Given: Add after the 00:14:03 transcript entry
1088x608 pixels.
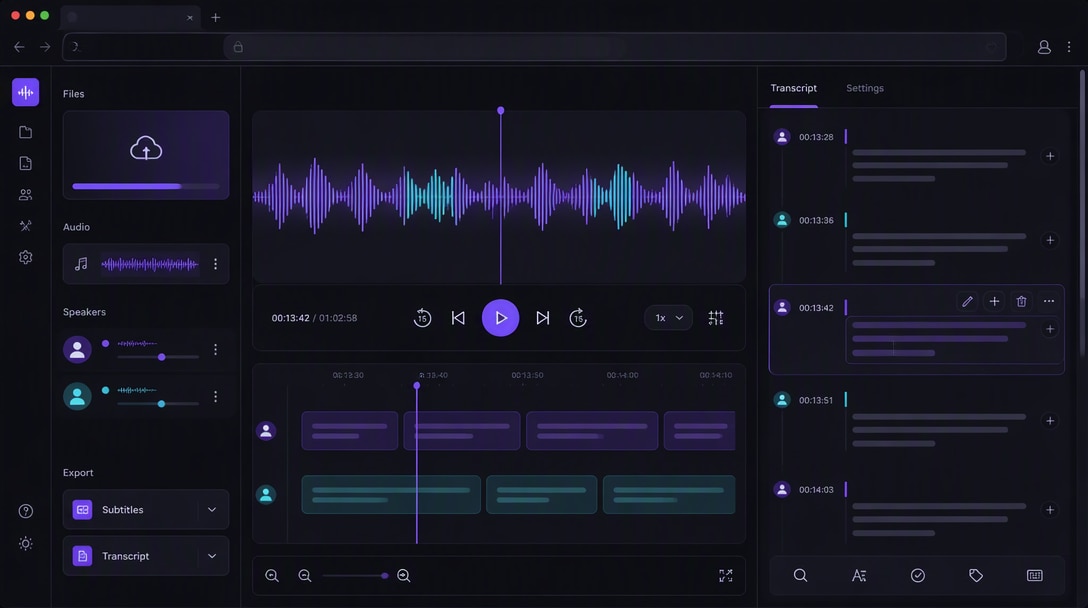Looking at the screenshot, I should [1050, 510].
